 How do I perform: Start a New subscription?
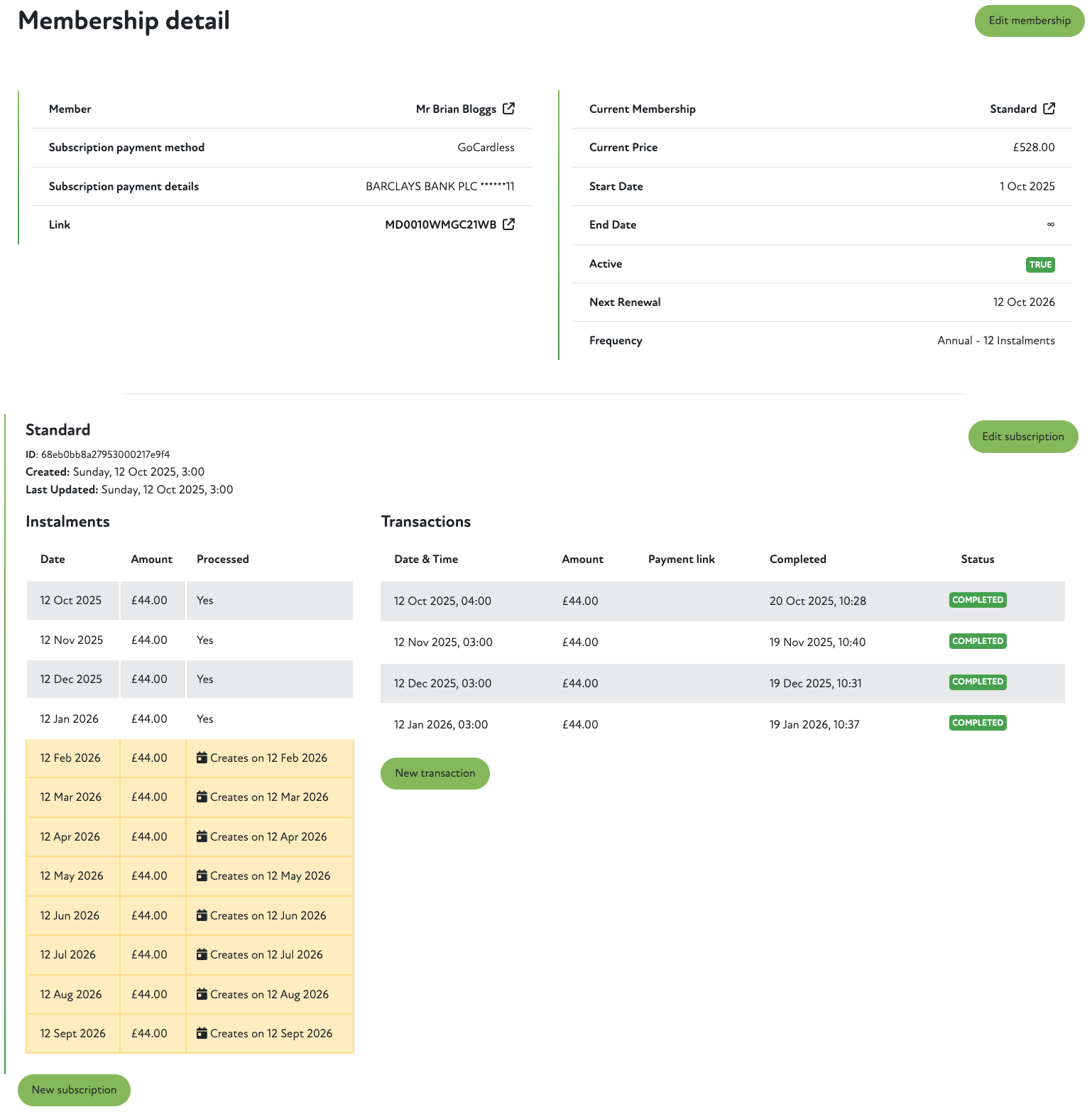coord(74,1090)
